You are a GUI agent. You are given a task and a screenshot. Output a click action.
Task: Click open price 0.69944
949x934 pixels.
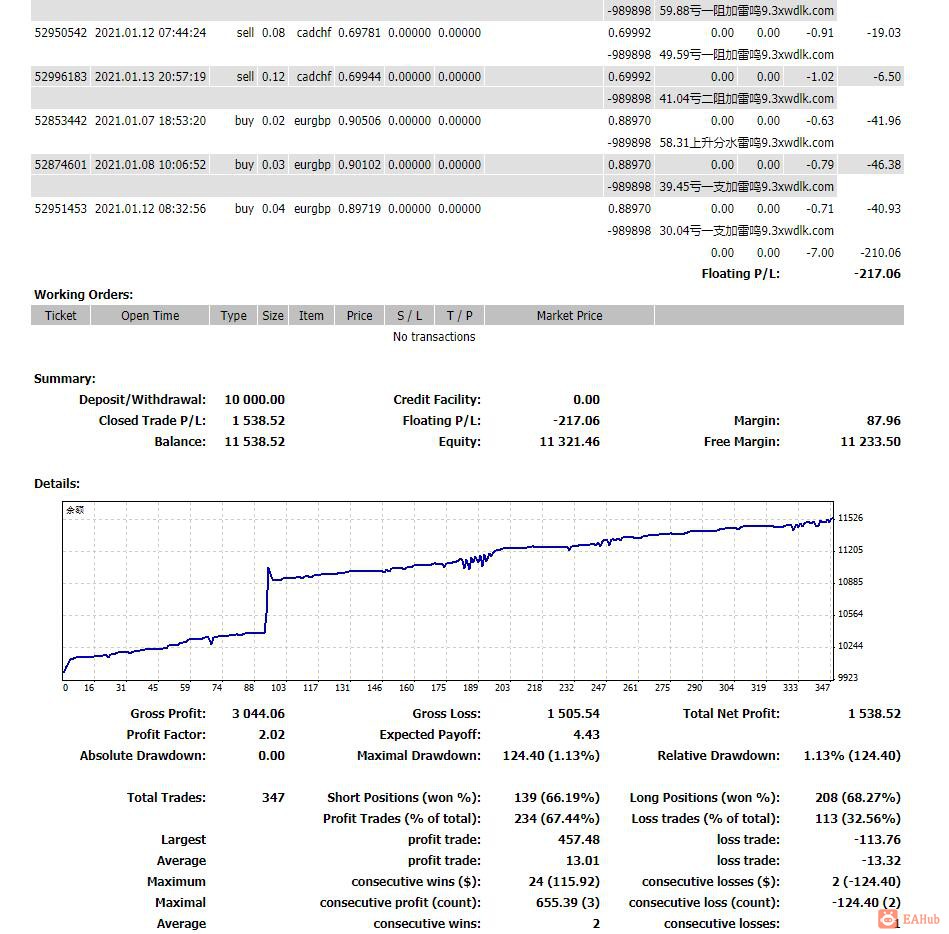(x=360, y=77)
